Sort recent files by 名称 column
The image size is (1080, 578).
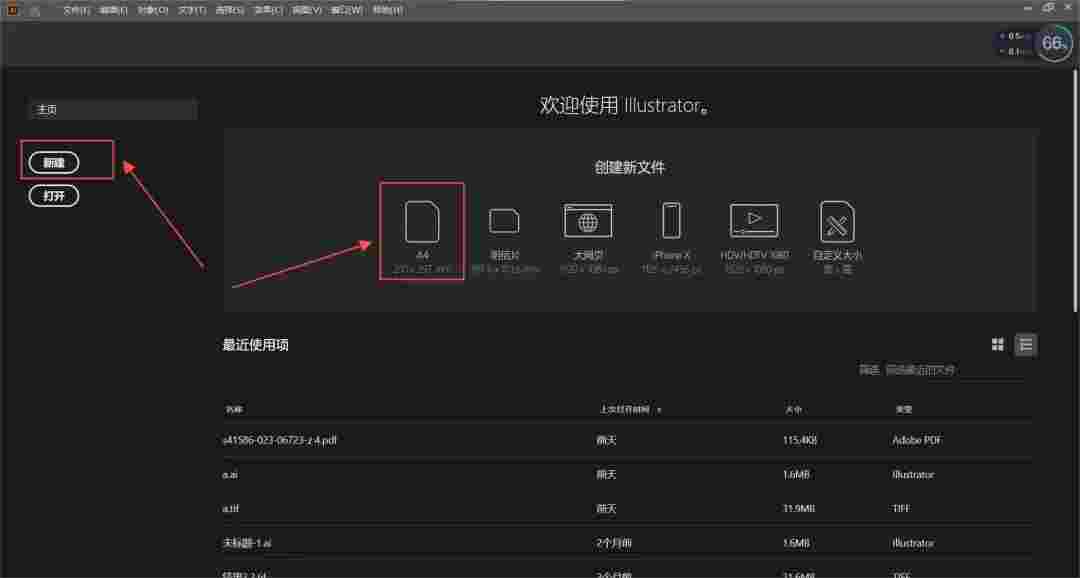(233, 410)
